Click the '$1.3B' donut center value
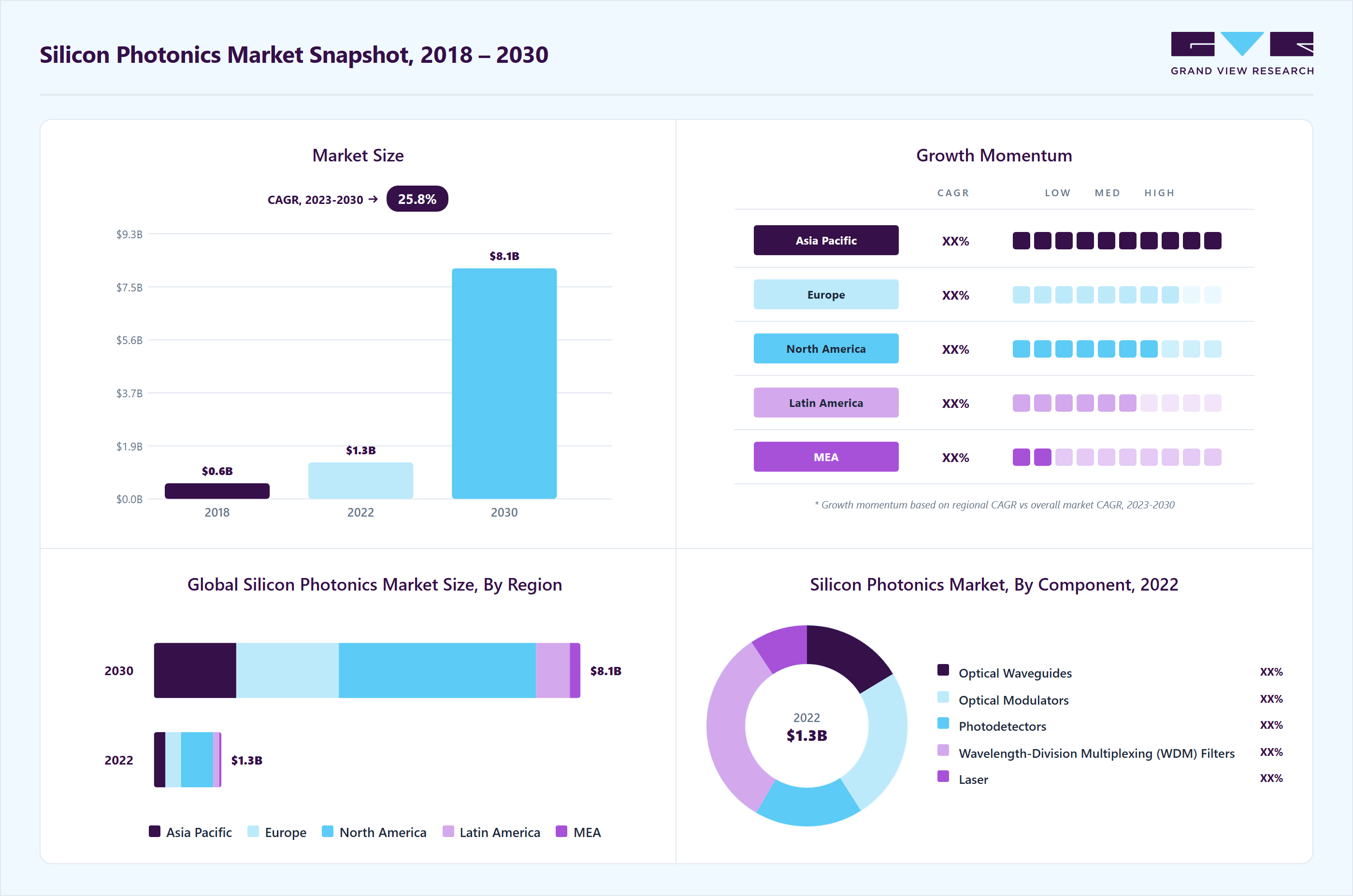The width and height of the screenshot is (1353, 896). (x=806, y=736)
